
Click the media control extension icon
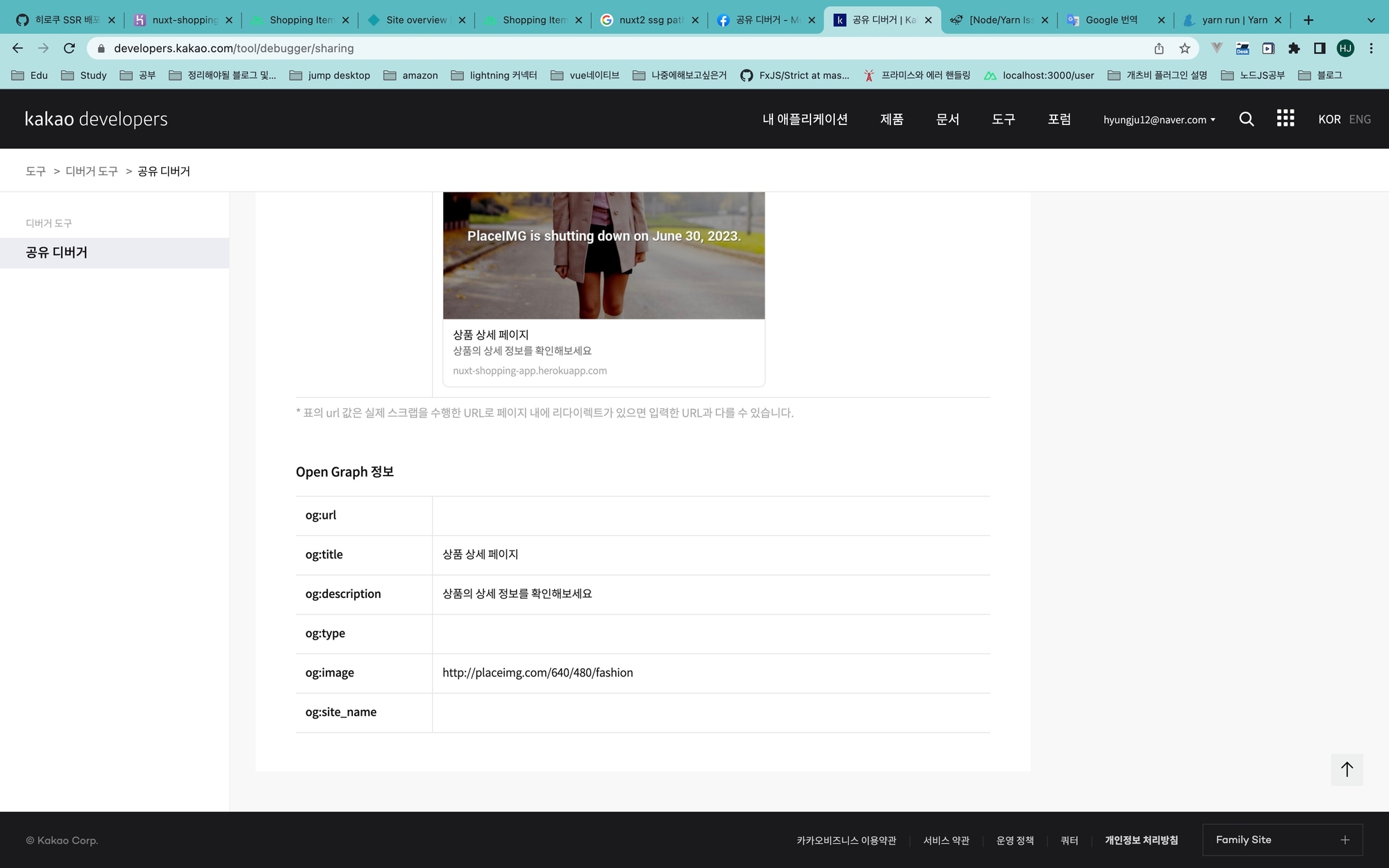pyautogui.click(x=1268, y=48)
